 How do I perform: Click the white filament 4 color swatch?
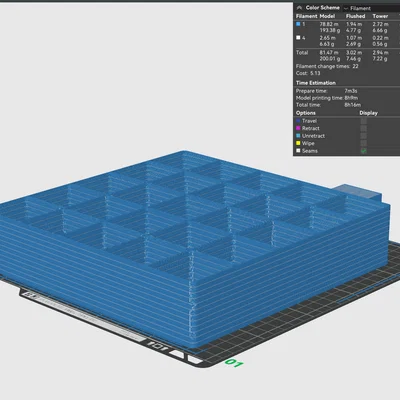(298, 38)
